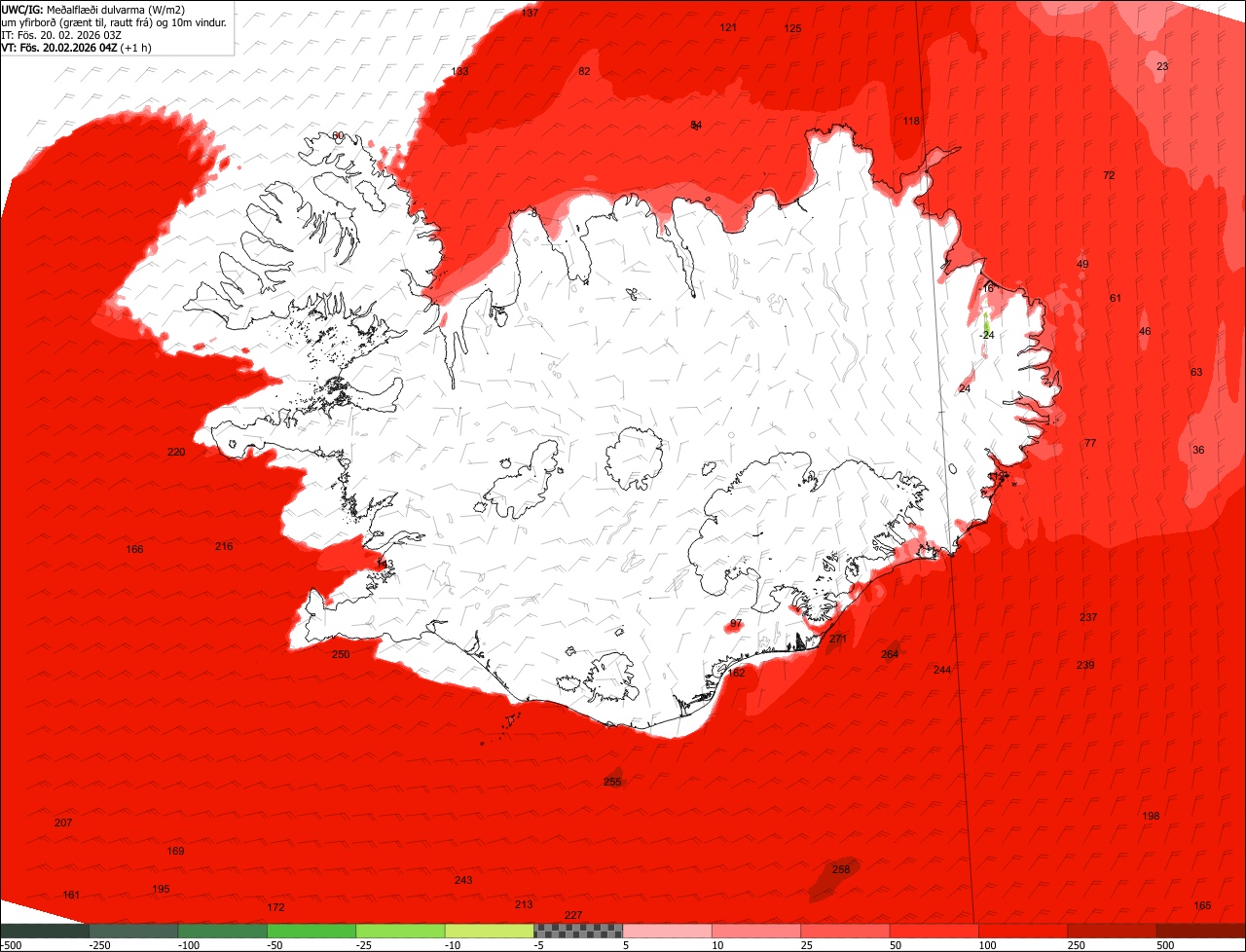This screenshot has height=952, width=1246.
Task: Click the negative value -16 in east Iceland
Action: point(986,288)
